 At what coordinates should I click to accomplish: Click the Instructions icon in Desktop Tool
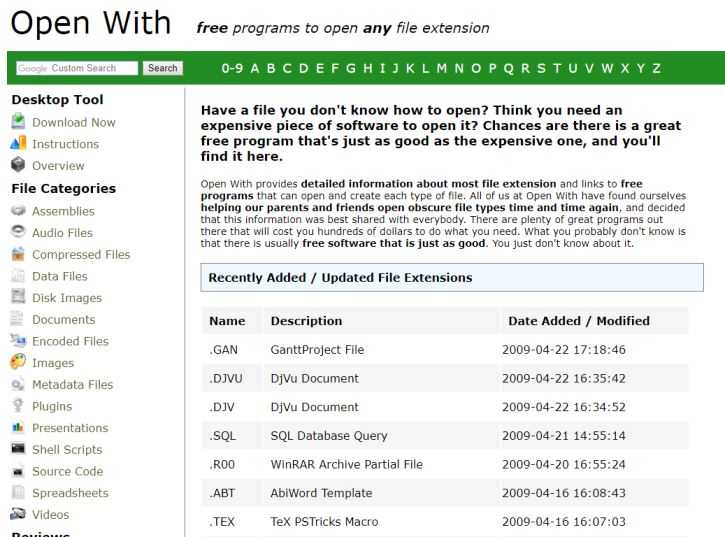17,145
